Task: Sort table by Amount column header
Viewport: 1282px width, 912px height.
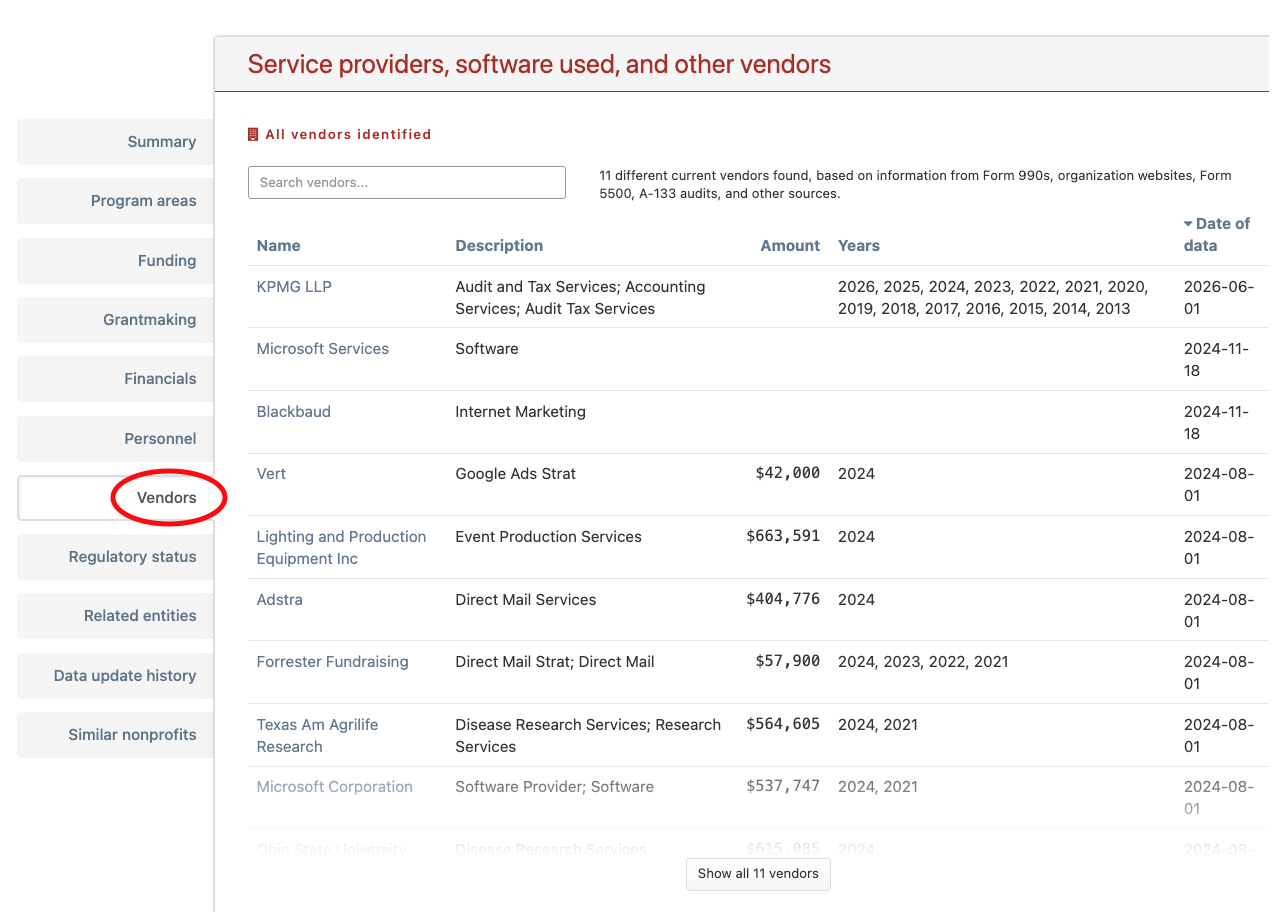Action: [x=790, y=246]
